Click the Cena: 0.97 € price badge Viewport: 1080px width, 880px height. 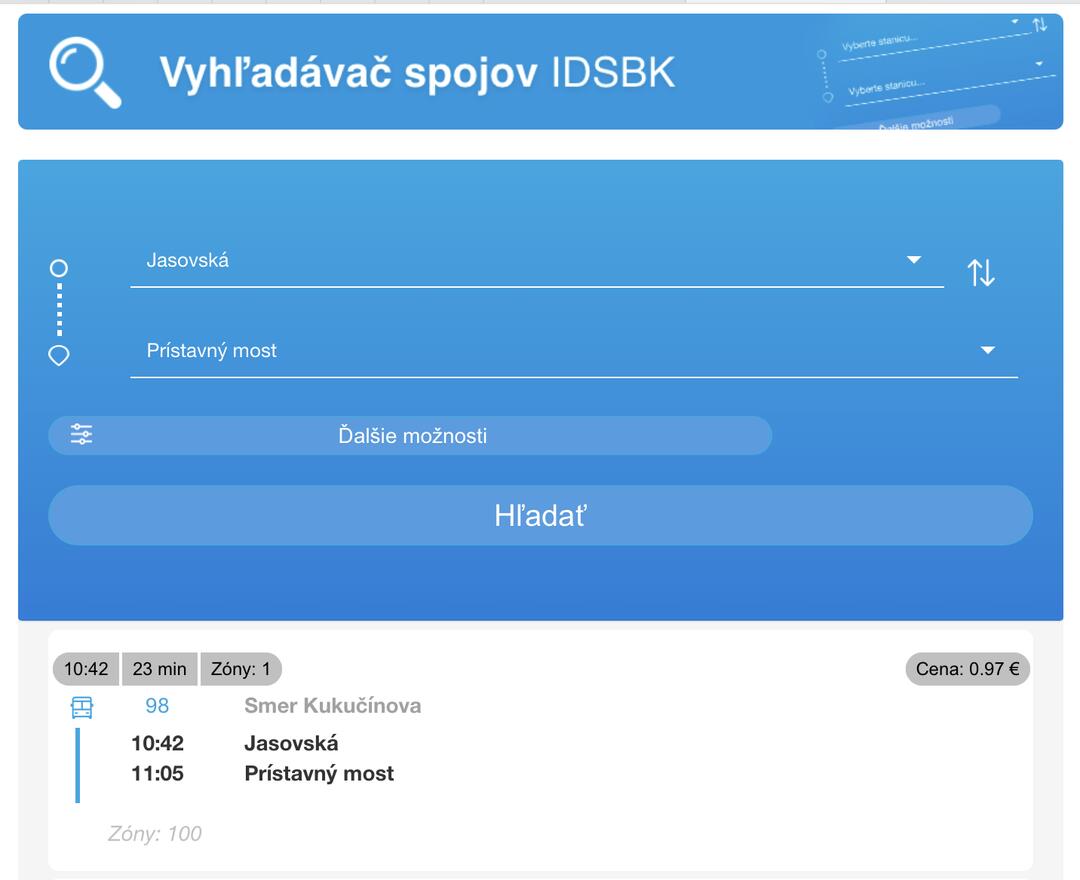(x=967, y=669)
